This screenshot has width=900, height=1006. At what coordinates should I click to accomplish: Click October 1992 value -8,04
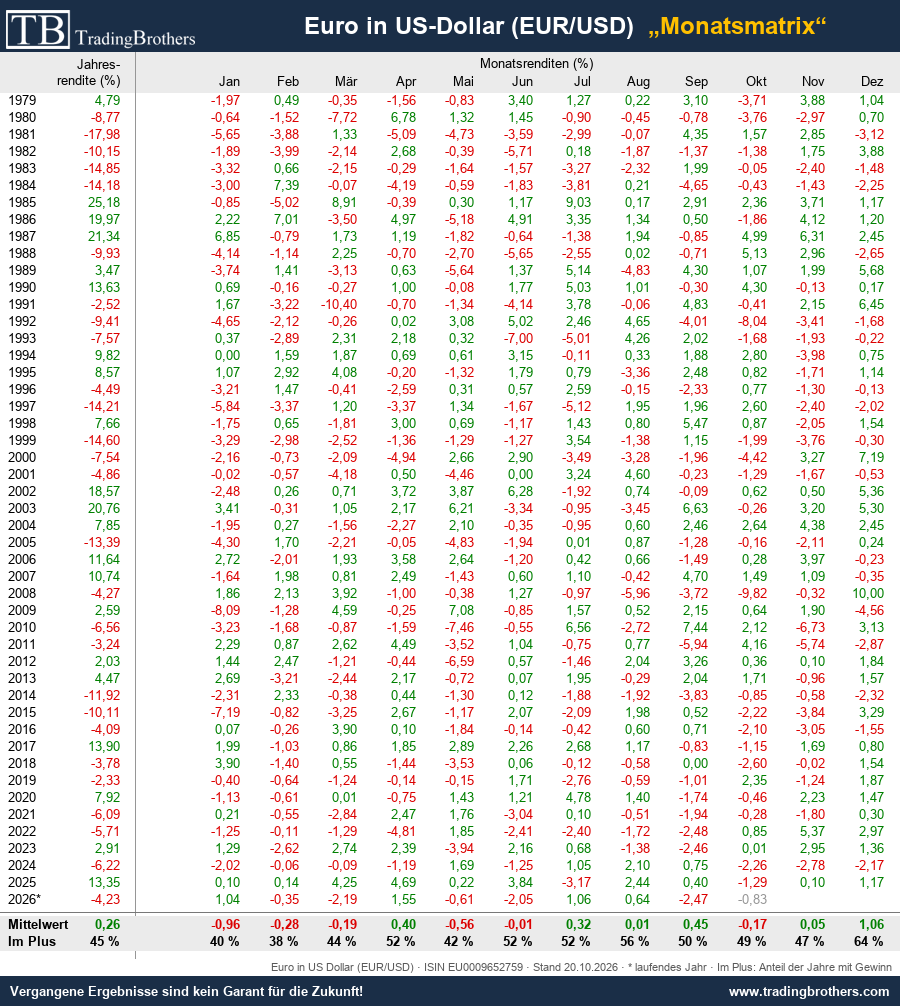[x=752, y=321]
